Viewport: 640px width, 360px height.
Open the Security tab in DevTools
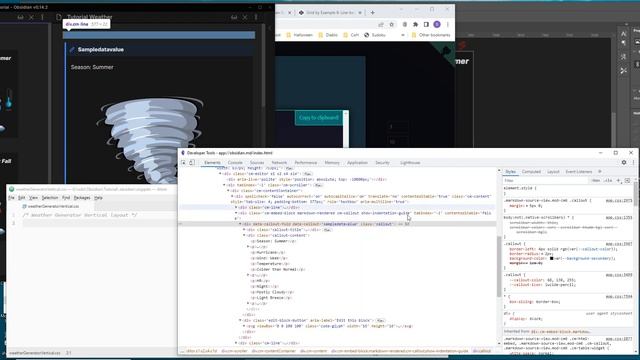pyautogui.click(x=382, y=162)
